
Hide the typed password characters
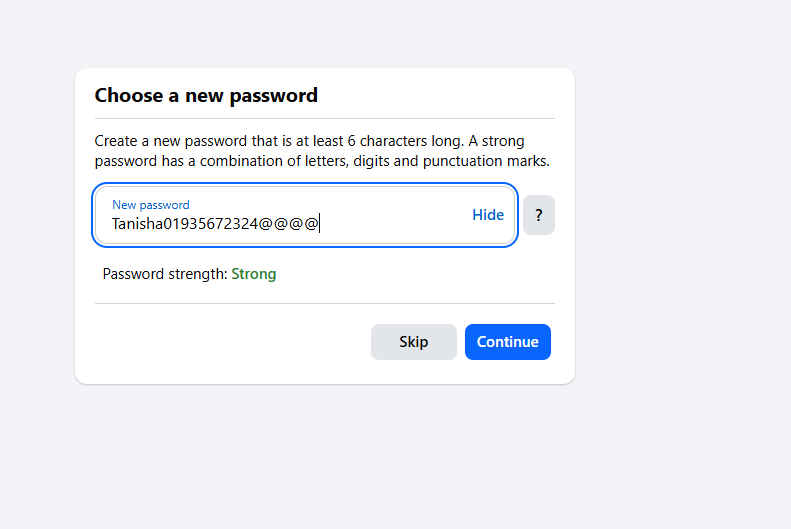point(488,215)
